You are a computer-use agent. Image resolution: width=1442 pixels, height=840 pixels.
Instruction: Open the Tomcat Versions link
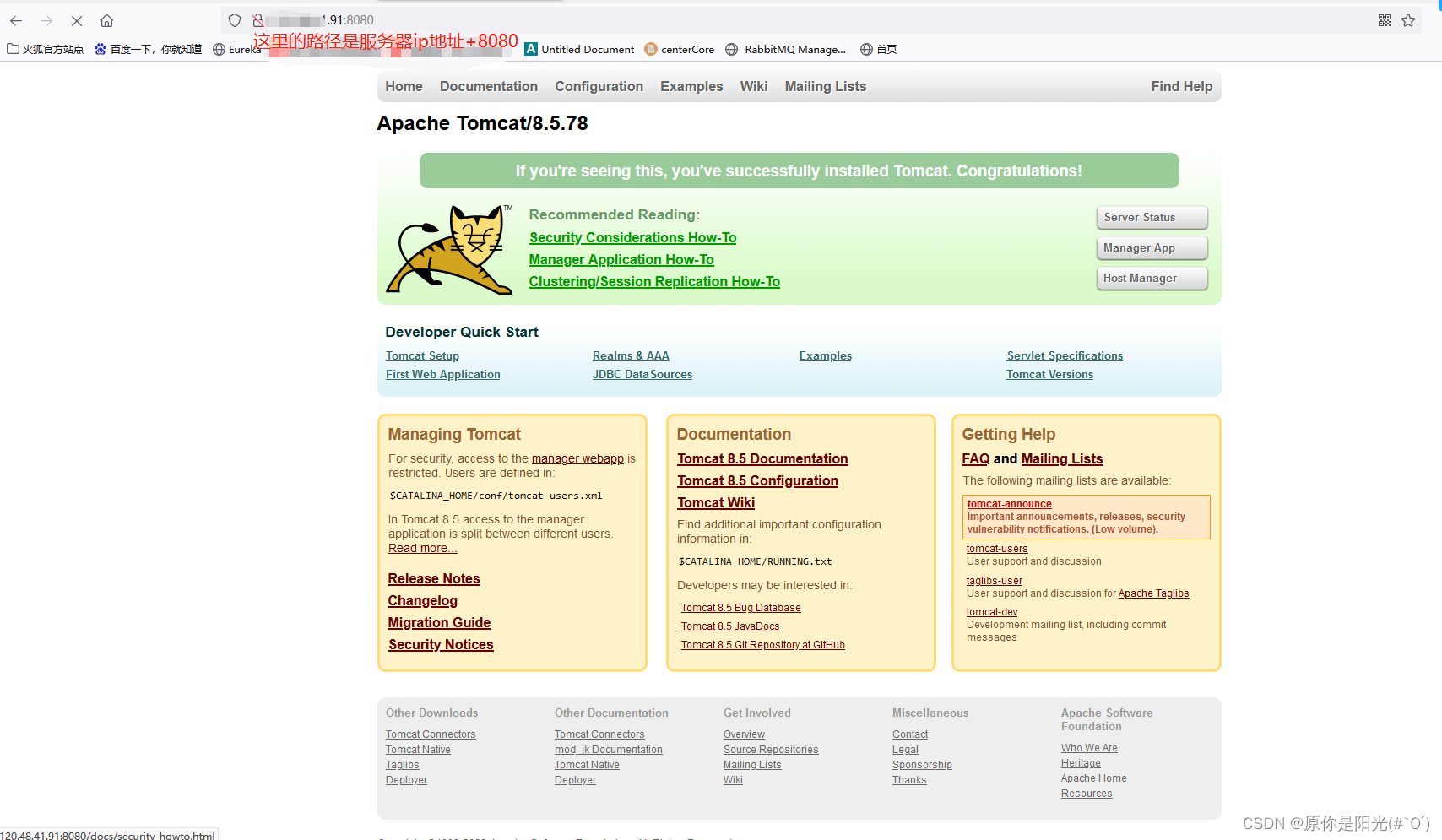click(x=1049, y=374)
